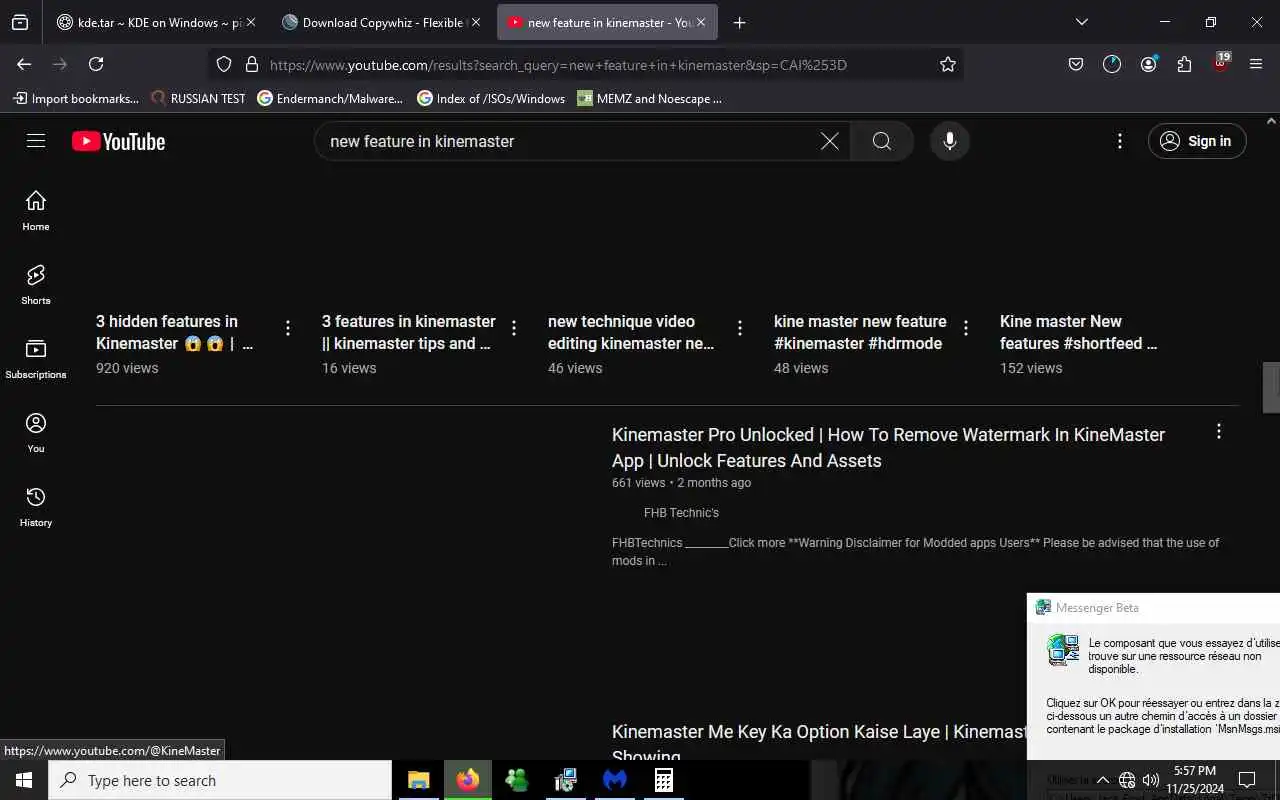The width and height of the screenshot is (1280, 800).
Task: Open the You section in the sidebar
Action: tap(36, 433)
